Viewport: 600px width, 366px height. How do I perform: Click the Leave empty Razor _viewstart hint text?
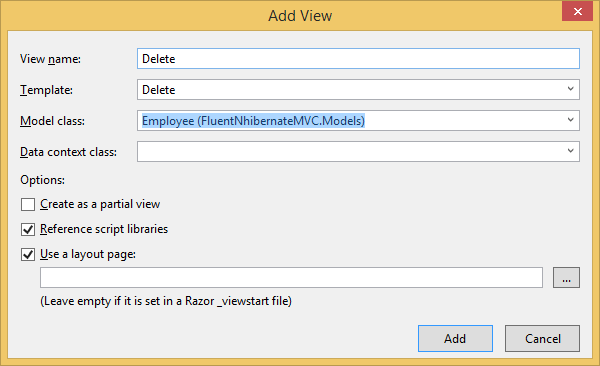[x=166, y=301]
